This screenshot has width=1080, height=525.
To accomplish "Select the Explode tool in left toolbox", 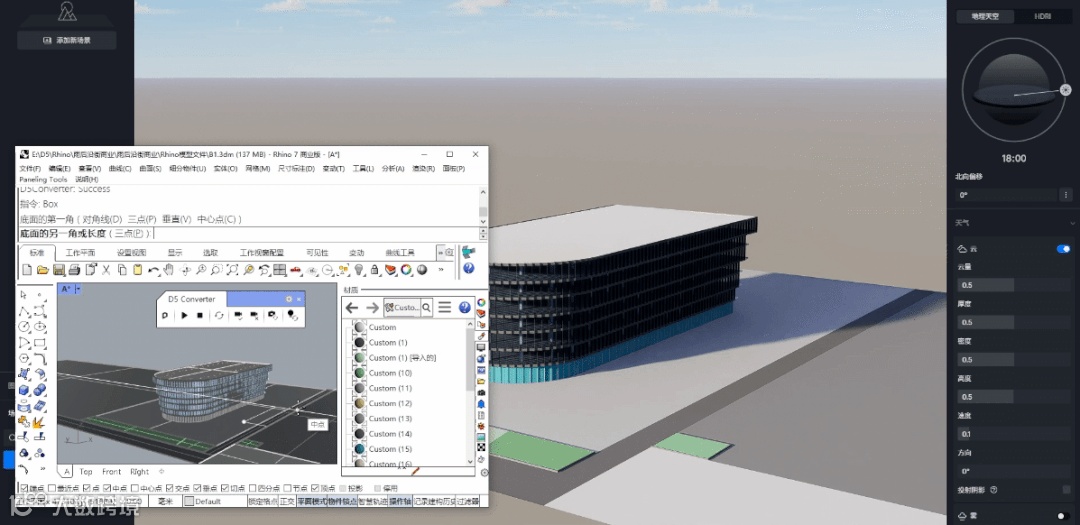I will coord(40,421).
